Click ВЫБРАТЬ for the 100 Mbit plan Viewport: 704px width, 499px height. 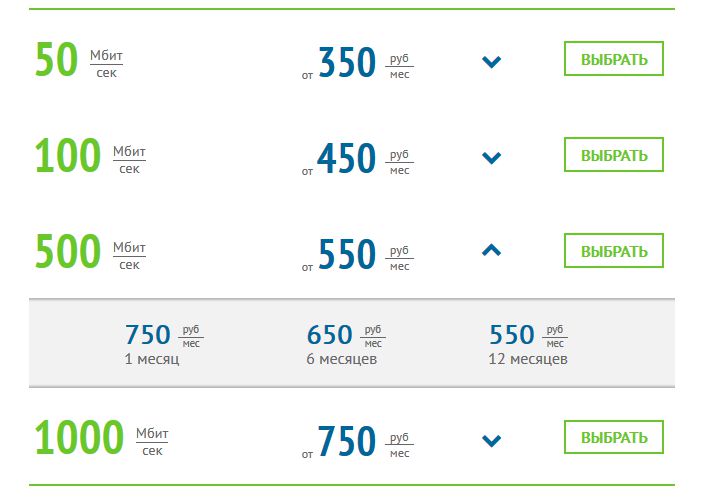[614, 155]
